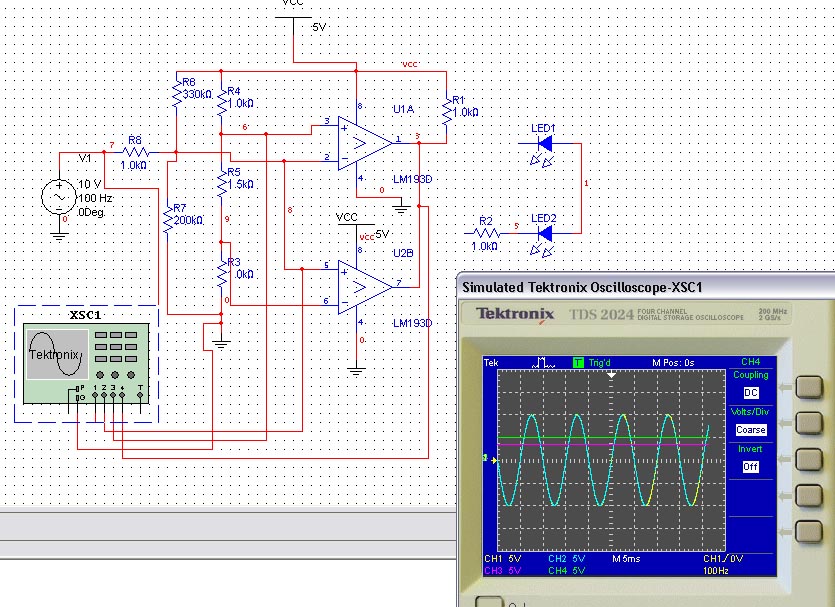The image size is (835, 607).
Task: Click the 100 Hz label of V1
Action: [x=95, y=198]
